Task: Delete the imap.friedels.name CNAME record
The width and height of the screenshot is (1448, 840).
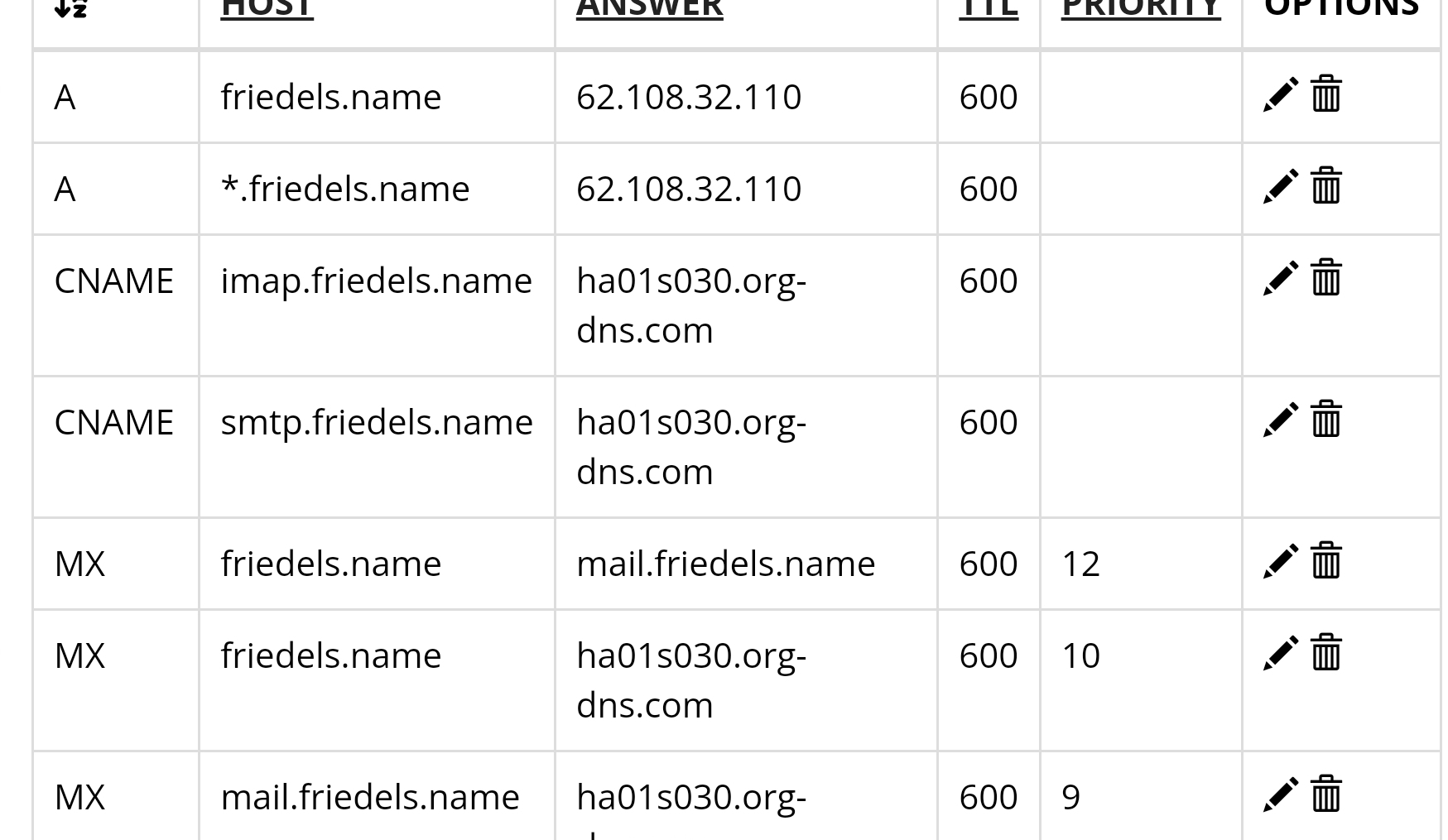Action: coord(1326,277)
